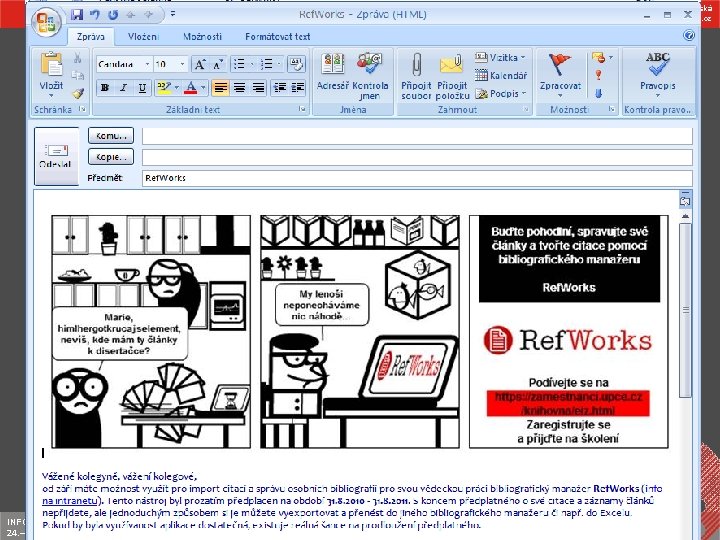Increase font size with grow font
This screenshot has height=540, width=720.
click(200, 64)
